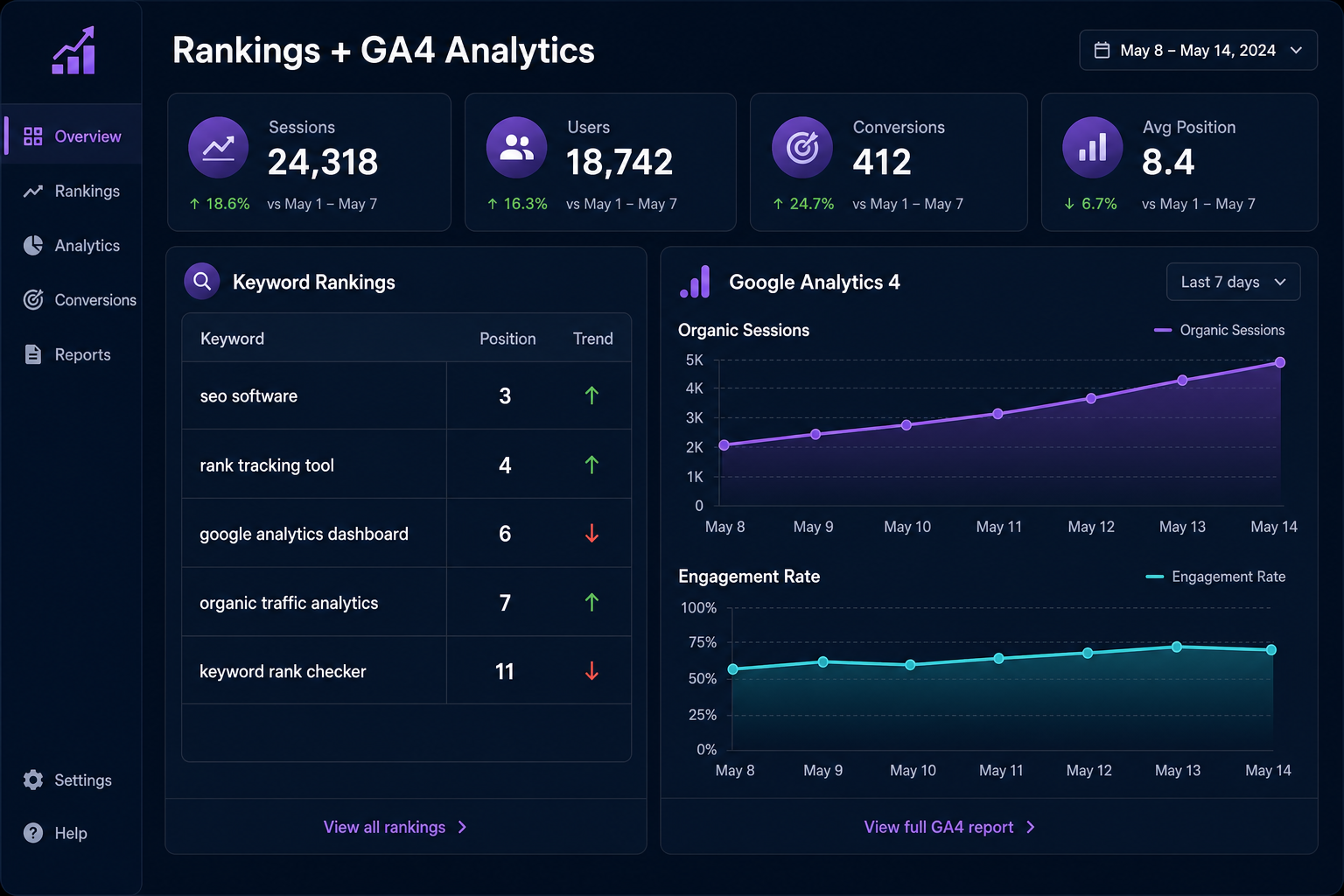Click the Help question mark icon
Image resolution: width=1344 pixels, height=896 pixels.
[33, 833]
